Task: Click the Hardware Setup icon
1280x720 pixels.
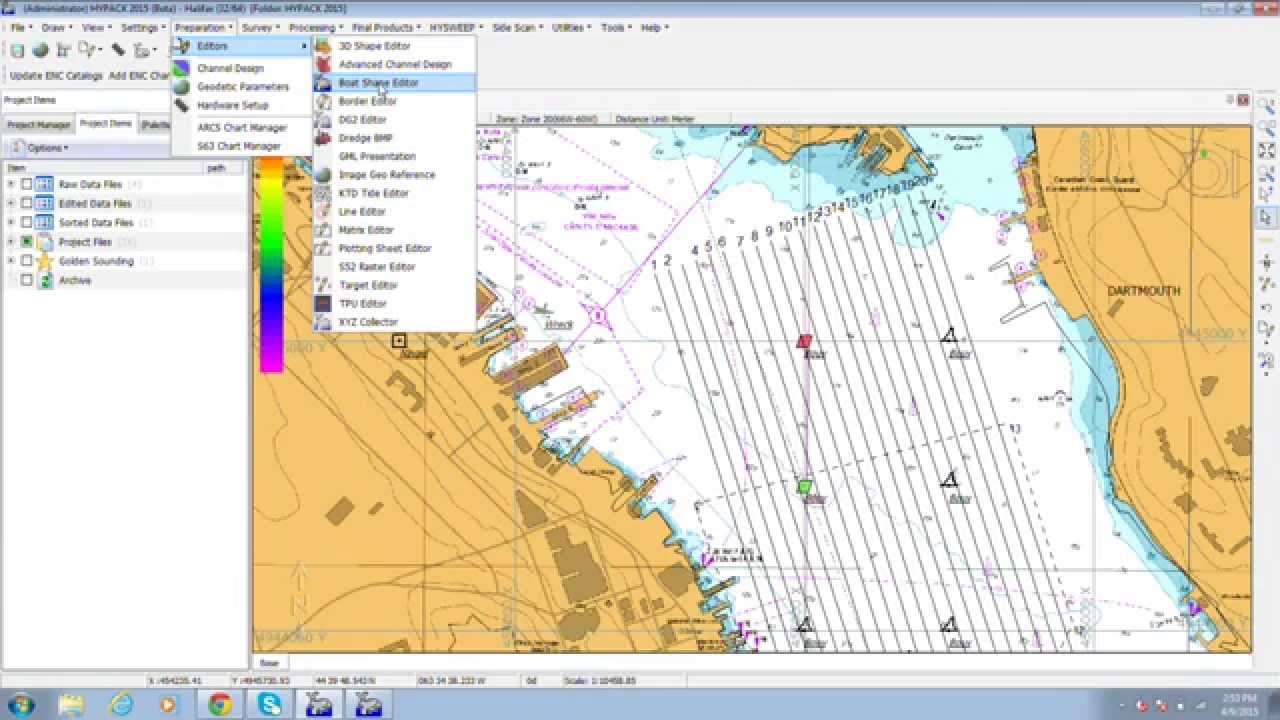Action: (x=180, y=105)
